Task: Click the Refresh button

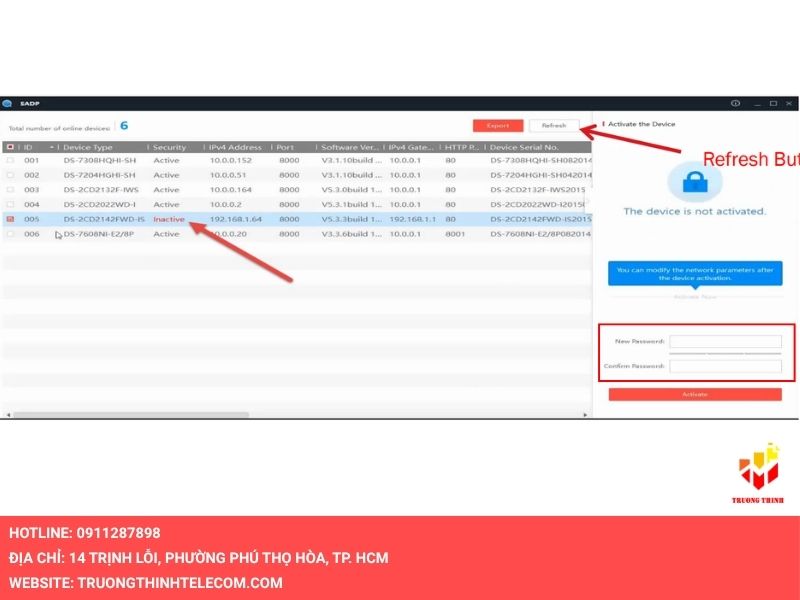Action: (x=554, y=126)
